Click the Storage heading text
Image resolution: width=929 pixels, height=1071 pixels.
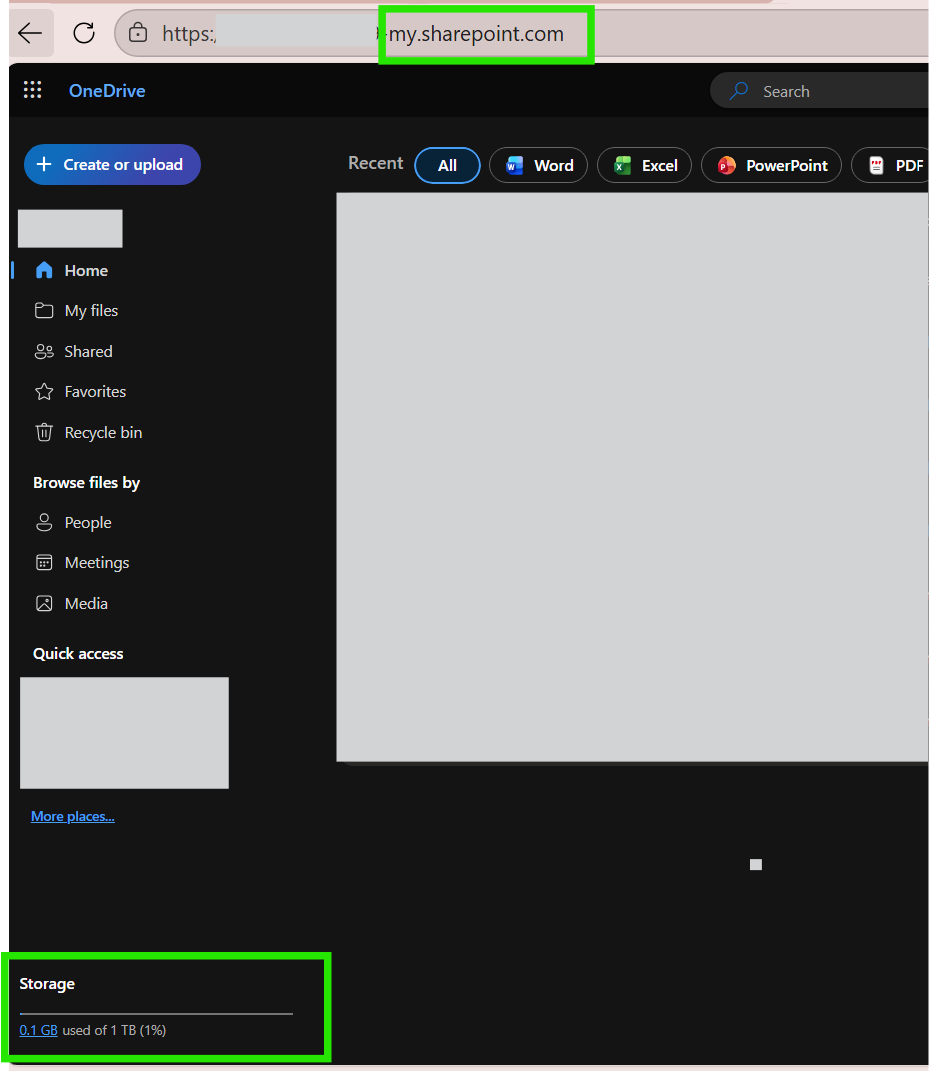point(47,984)
